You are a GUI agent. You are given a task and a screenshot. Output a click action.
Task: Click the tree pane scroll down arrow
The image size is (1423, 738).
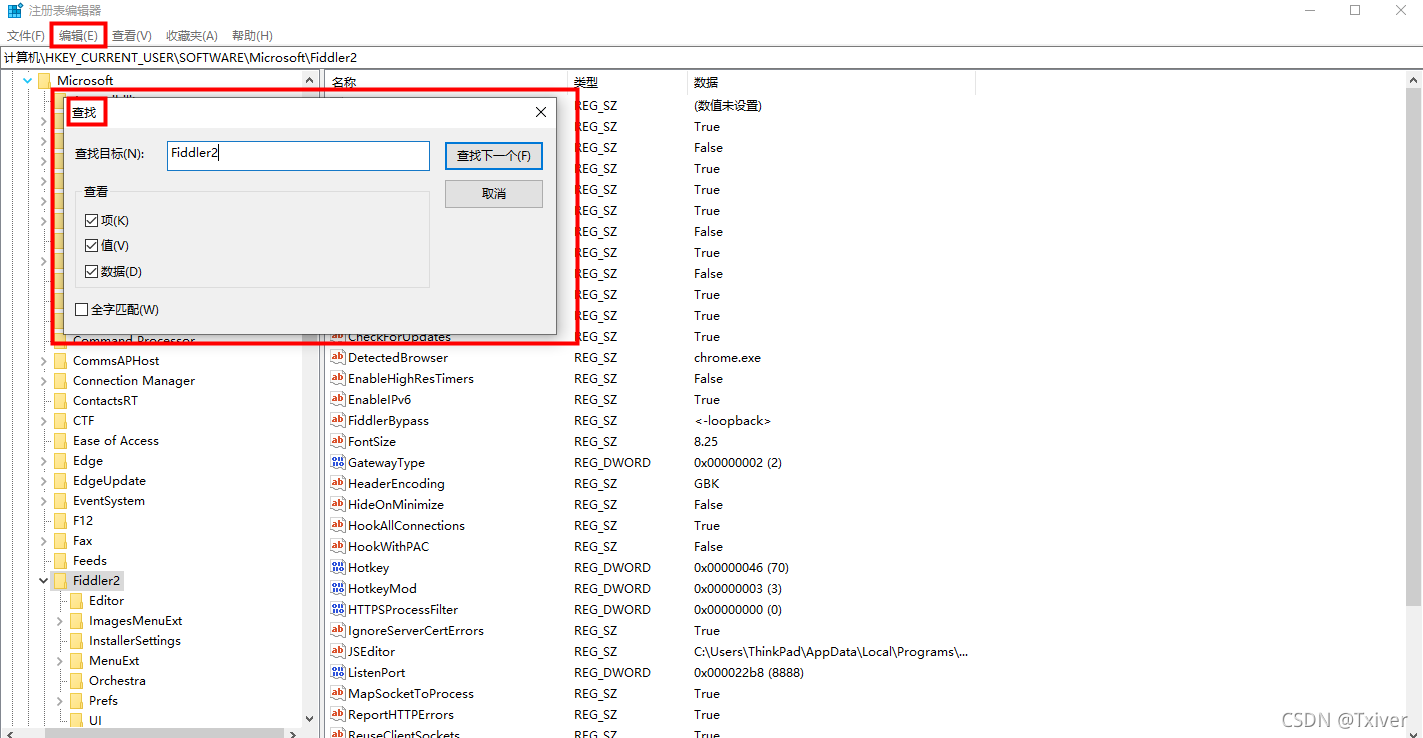[x=310, y=718]
